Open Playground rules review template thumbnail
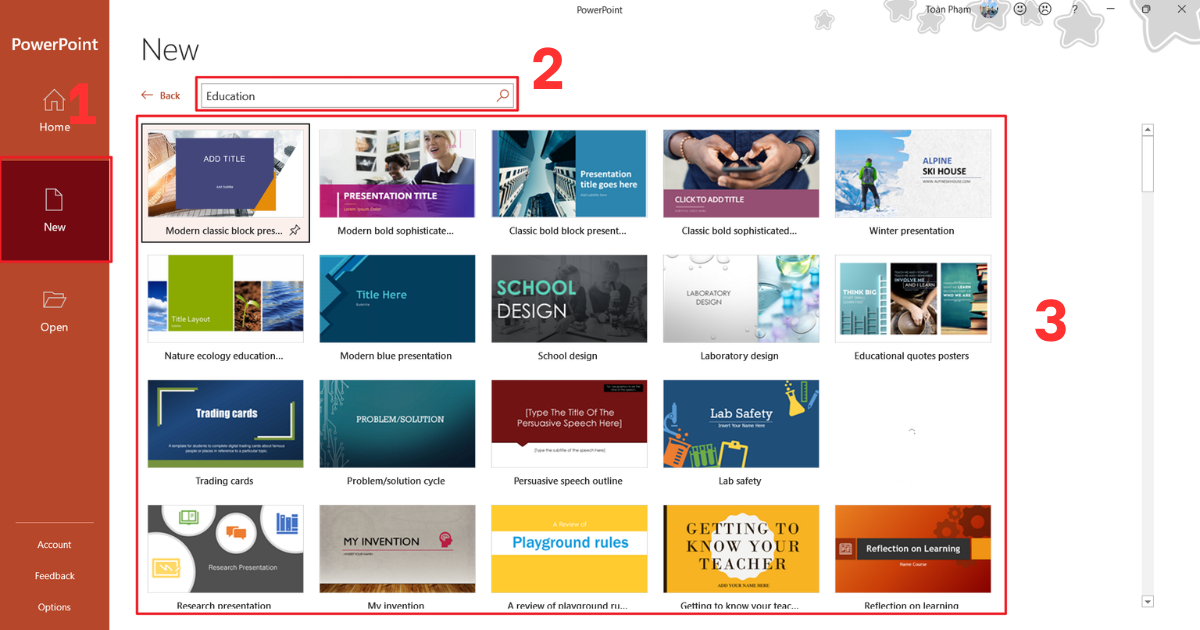1200x630 pixels. click(569, 549)
